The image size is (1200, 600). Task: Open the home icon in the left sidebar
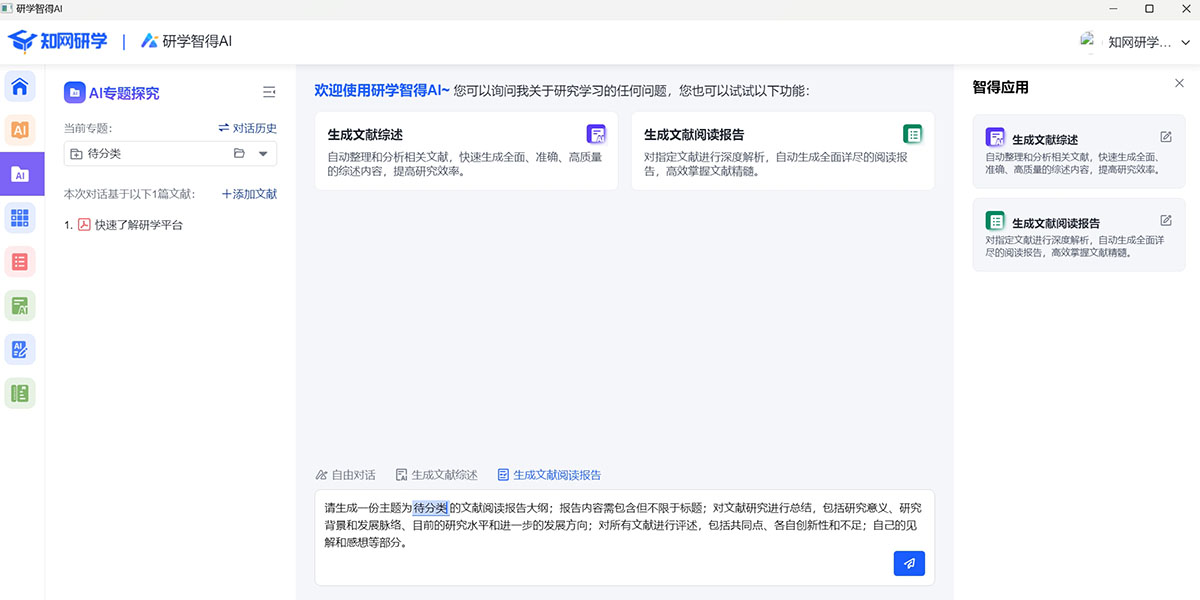coord(20,86)
